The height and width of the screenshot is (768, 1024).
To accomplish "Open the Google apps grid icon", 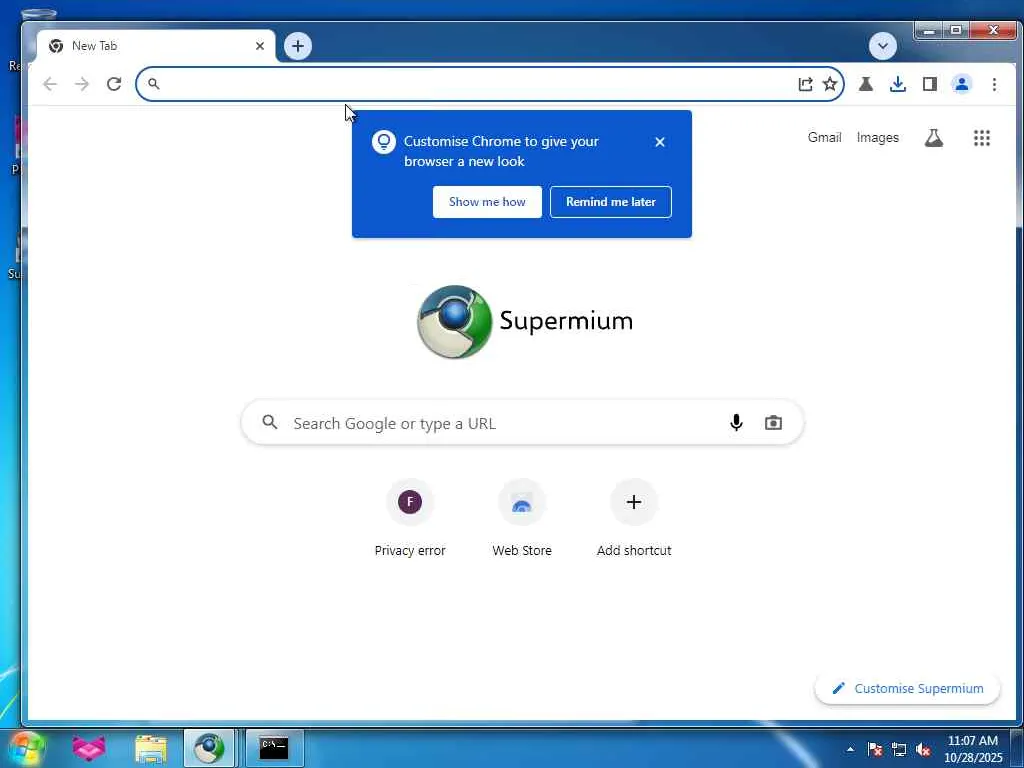I will tap(982, 138).
